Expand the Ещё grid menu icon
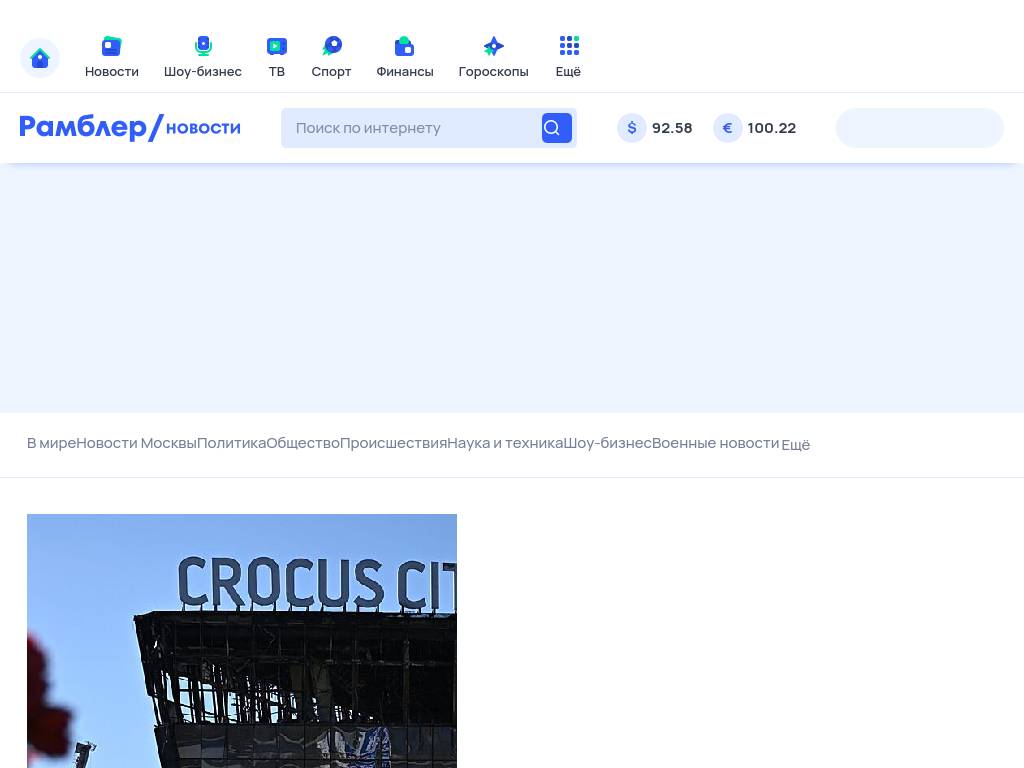1024x768 pixels. pos(568,47)
